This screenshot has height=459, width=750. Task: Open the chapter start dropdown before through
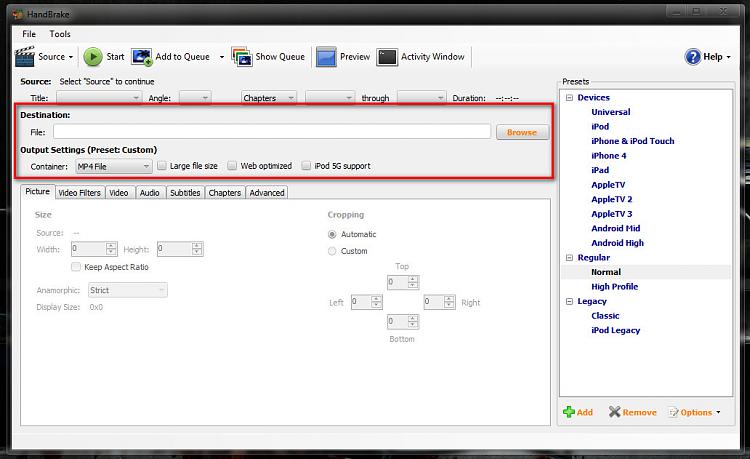330,98
